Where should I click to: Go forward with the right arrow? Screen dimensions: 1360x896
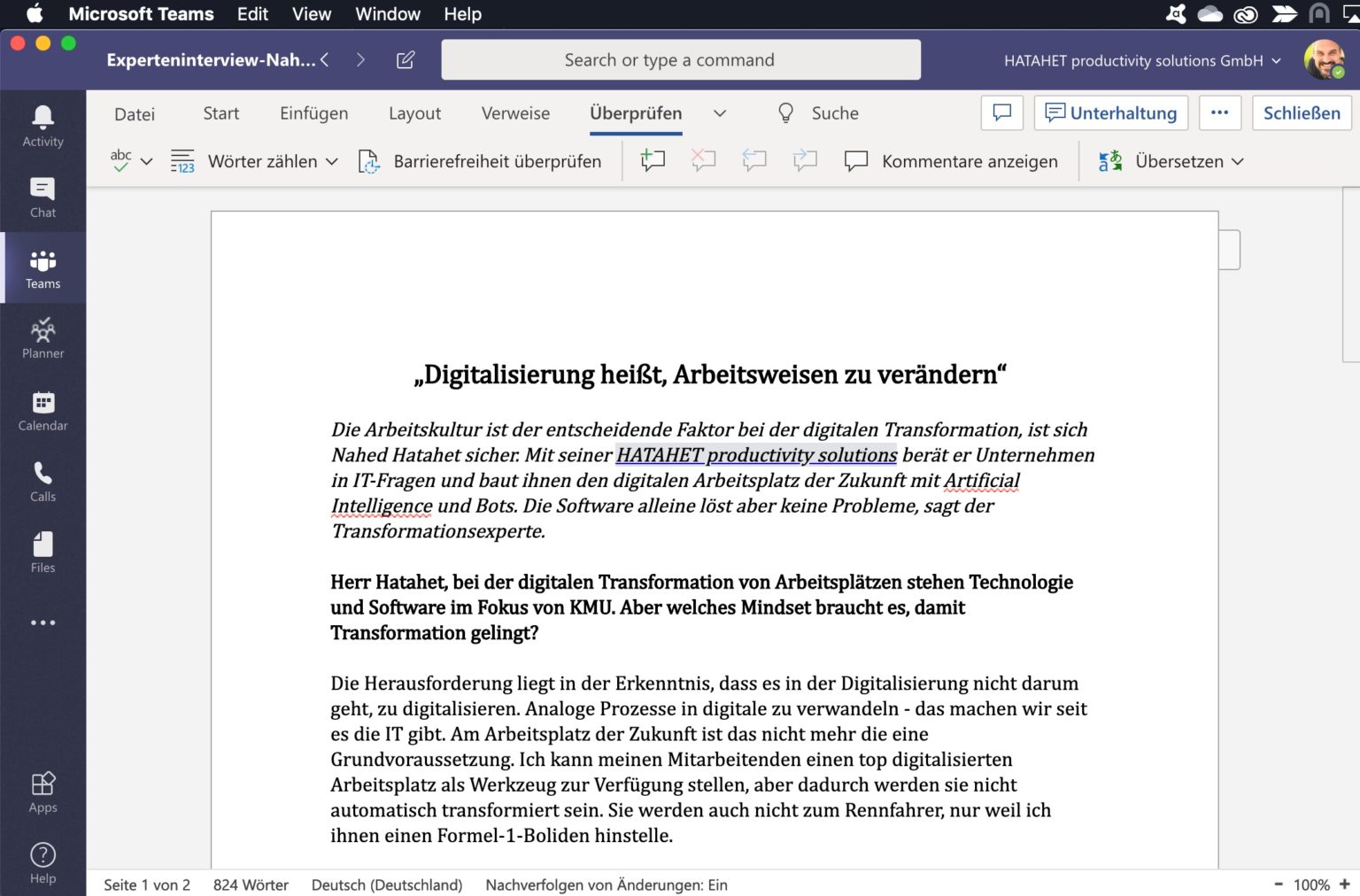[360, 59]
